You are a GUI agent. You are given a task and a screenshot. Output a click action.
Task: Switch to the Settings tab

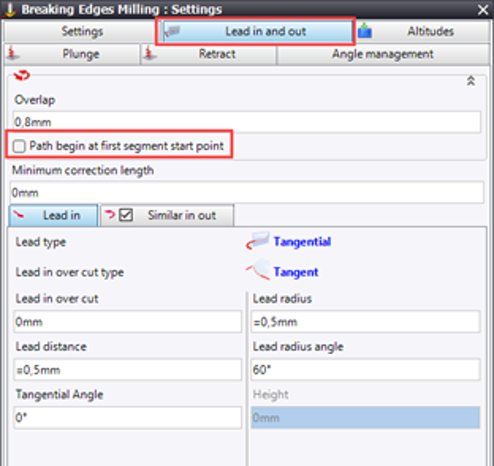[82, 31]
